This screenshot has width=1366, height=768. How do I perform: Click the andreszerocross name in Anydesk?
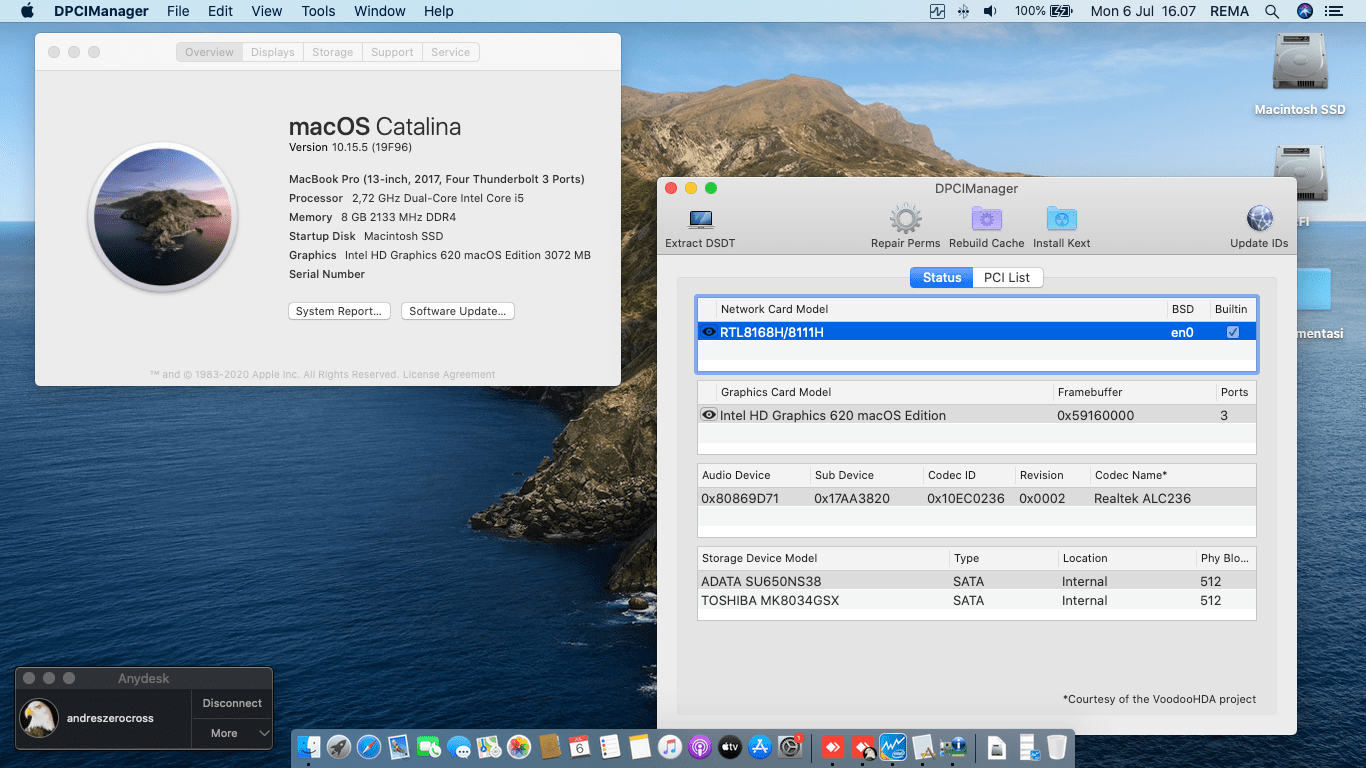click(x=110, y=718)
